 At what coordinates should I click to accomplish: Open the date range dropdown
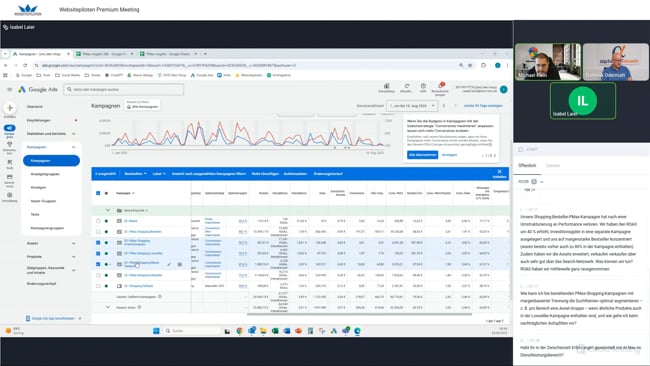(412, 106)
